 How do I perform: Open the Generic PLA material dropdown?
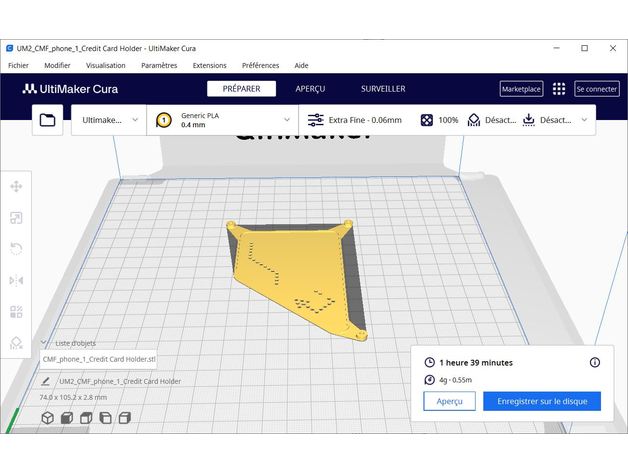[224, 120]
